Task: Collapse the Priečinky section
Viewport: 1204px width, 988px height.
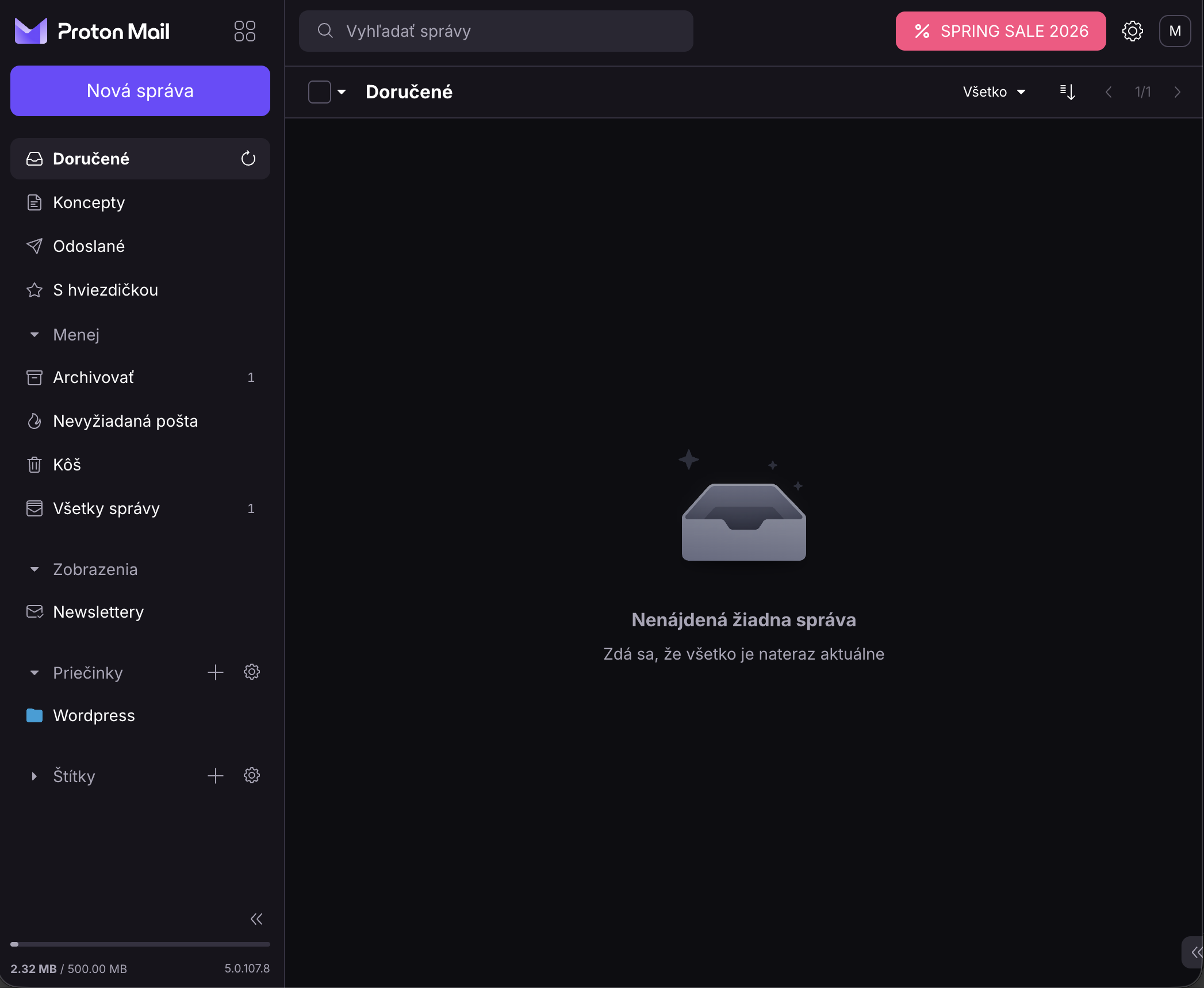Action: pos(34,673)
